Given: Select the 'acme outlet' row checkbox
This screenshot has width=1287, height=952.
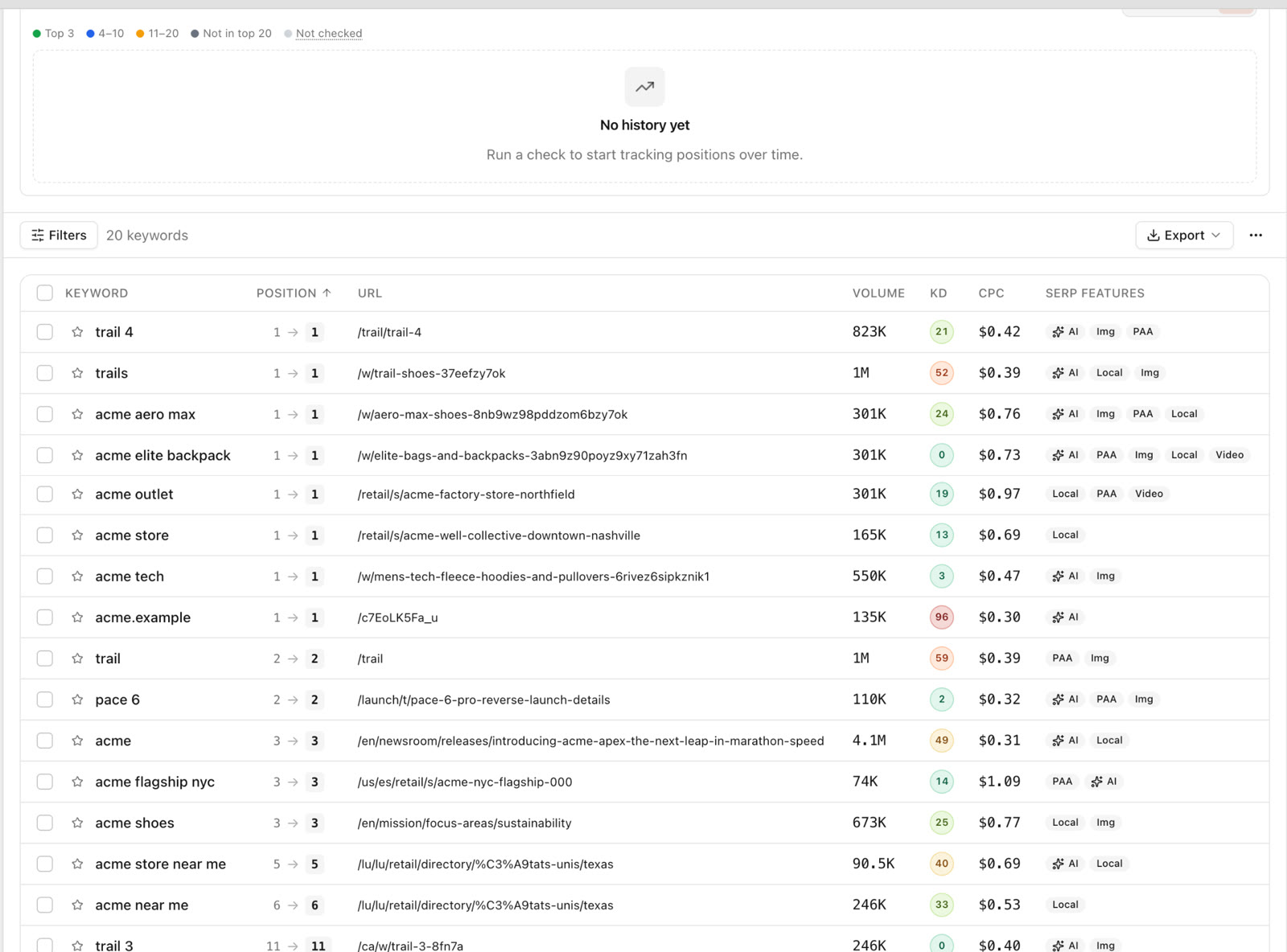Looking at the screenshot, I should [45, 494].
